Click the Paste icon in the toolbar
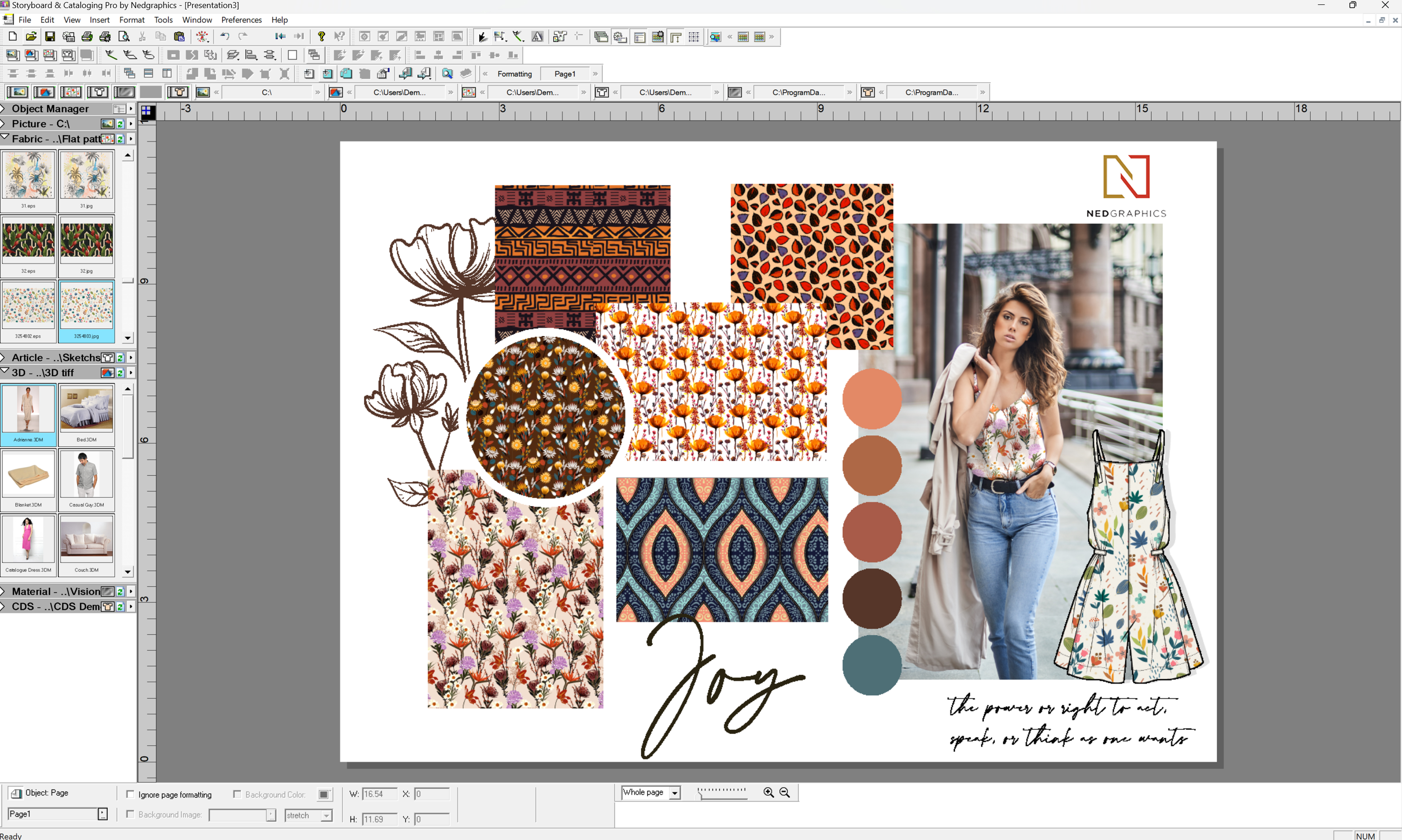This screenshot has width=1402, height=840. (x=179, y=36)
